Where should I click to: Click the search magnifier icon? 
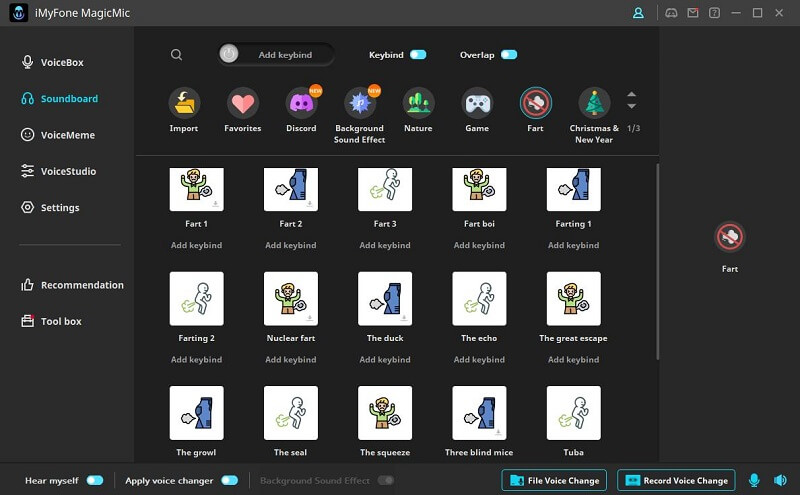177,55
